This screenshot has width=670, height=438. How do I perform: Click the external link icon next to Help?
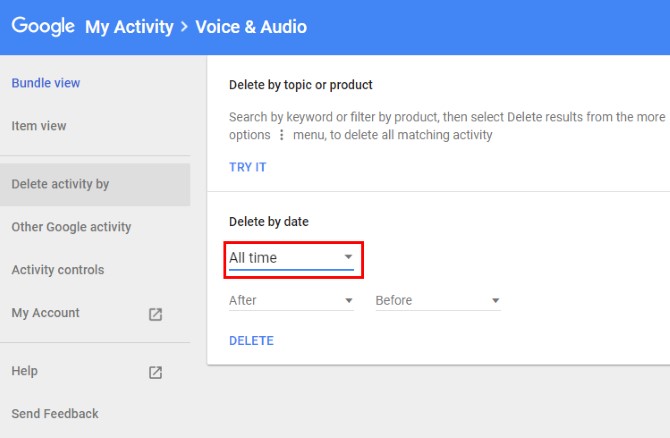[155, 372]
